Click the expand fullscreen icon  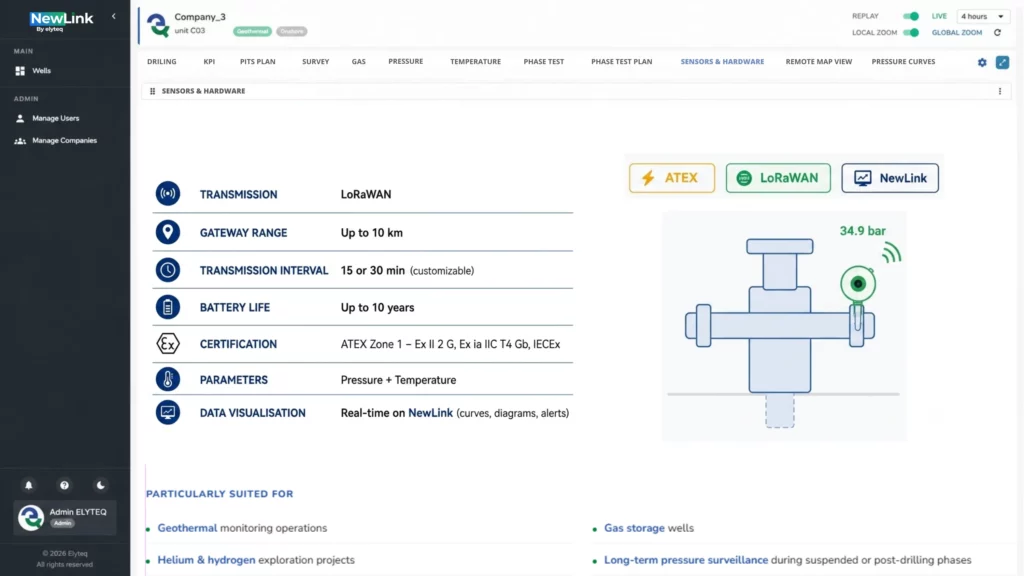point(1002,63)
